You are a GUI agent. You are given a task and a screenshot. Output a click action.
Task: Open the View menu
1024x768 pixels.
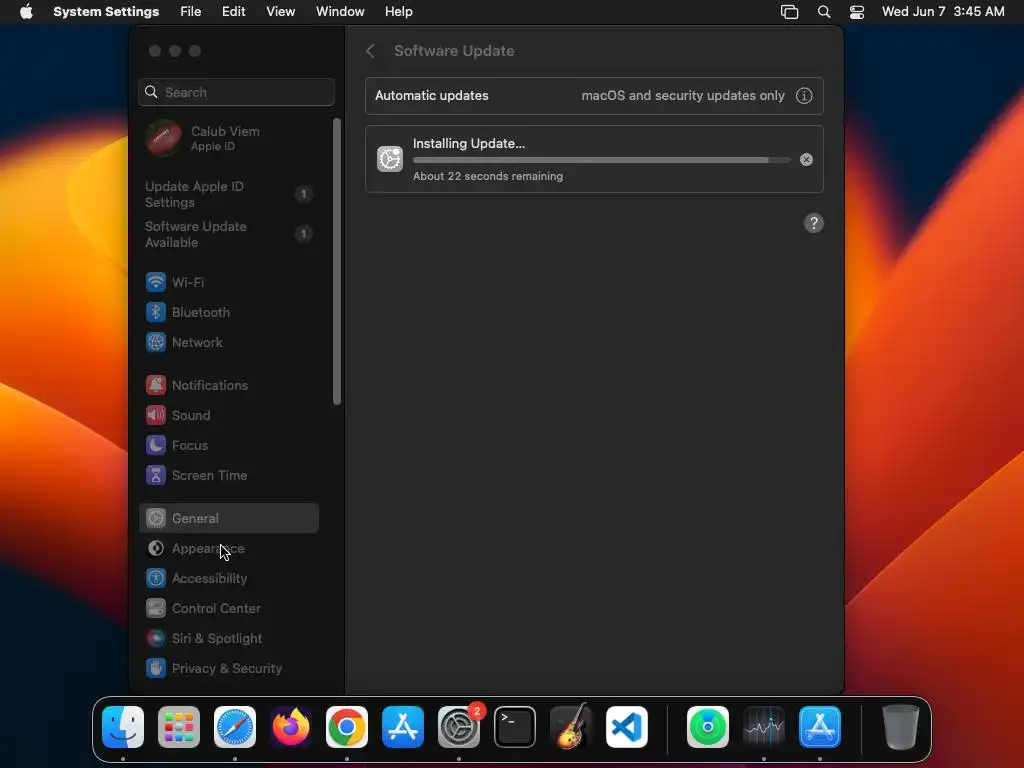pos(280,12)
